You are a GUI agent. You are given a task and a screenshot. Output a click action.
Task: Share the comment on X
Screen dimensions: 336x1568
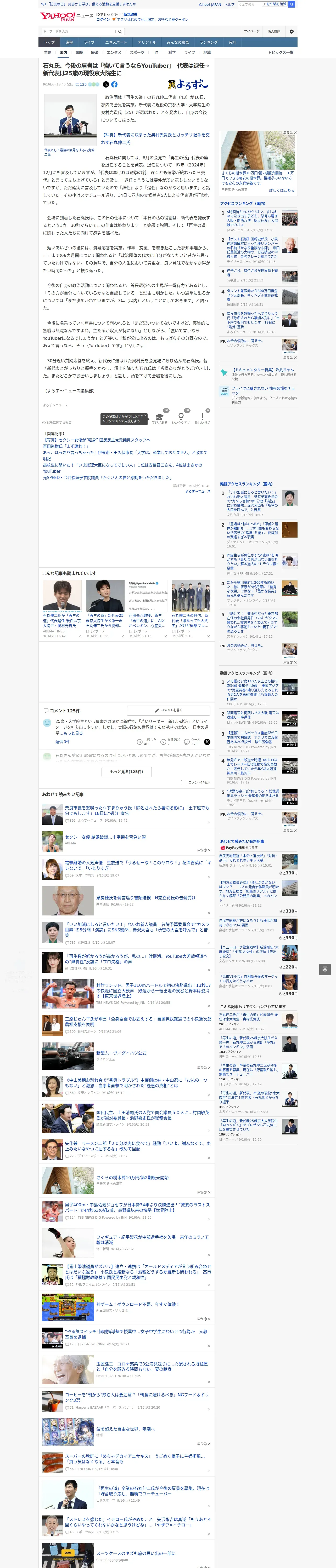207,741
